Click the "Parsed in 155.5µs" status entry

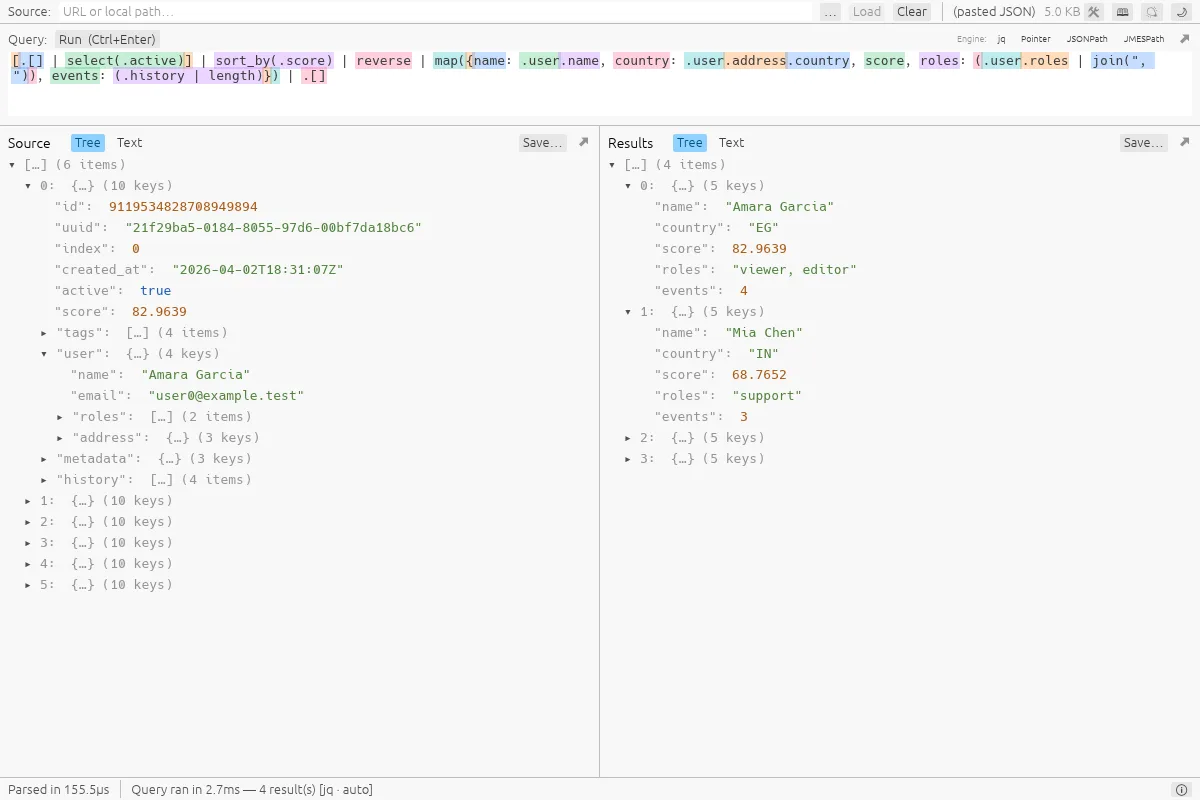click(59, 790)
